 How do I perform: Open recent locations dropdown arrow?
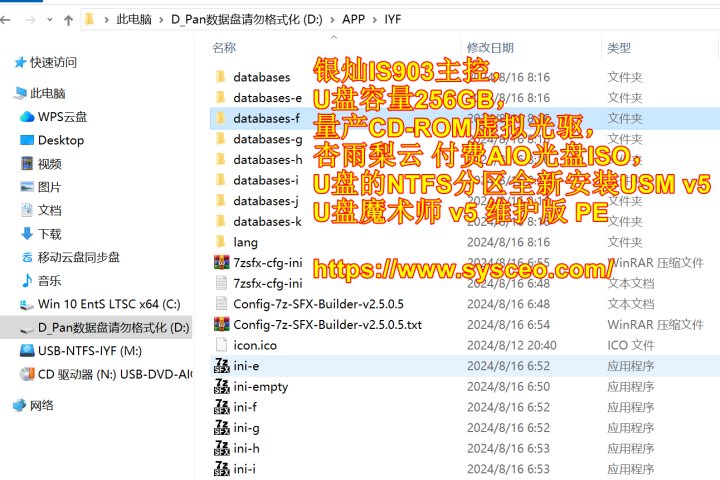point(50,20)
